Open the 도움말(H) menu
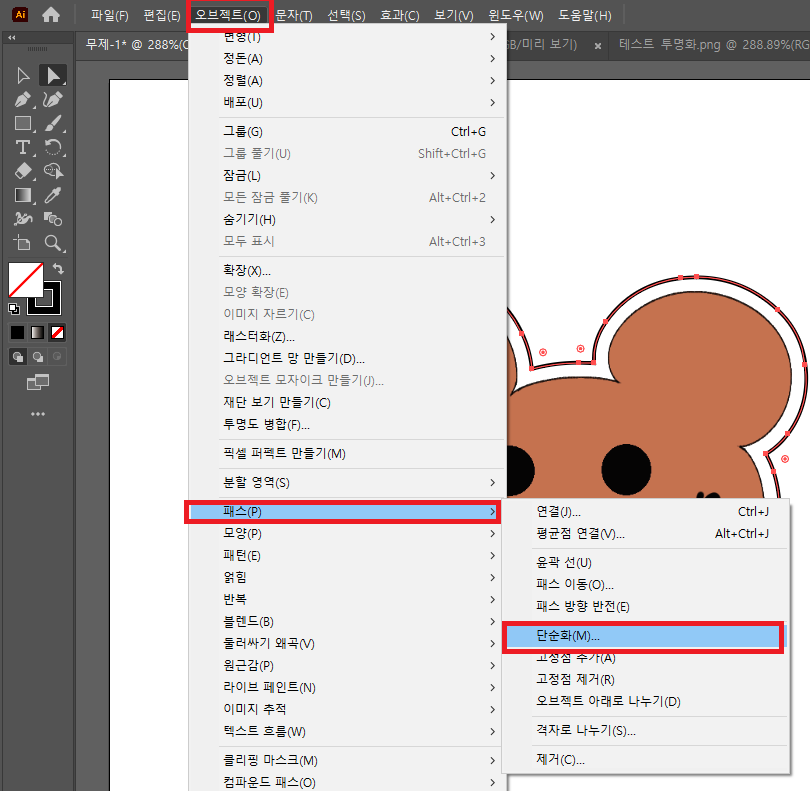 pyautogui.click(x=584, y=15)
